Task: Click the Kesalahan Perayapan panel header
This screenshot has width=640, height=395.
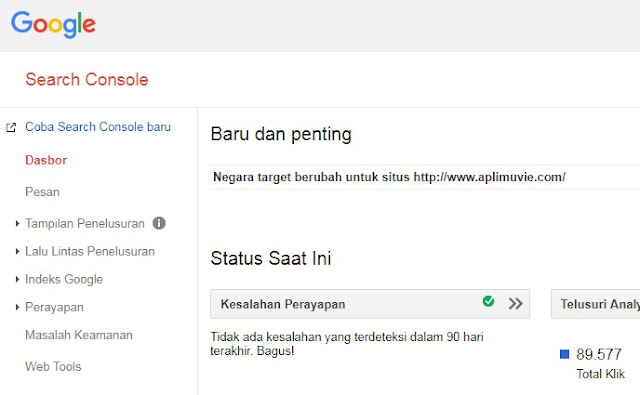Action: tap(370, 304)
